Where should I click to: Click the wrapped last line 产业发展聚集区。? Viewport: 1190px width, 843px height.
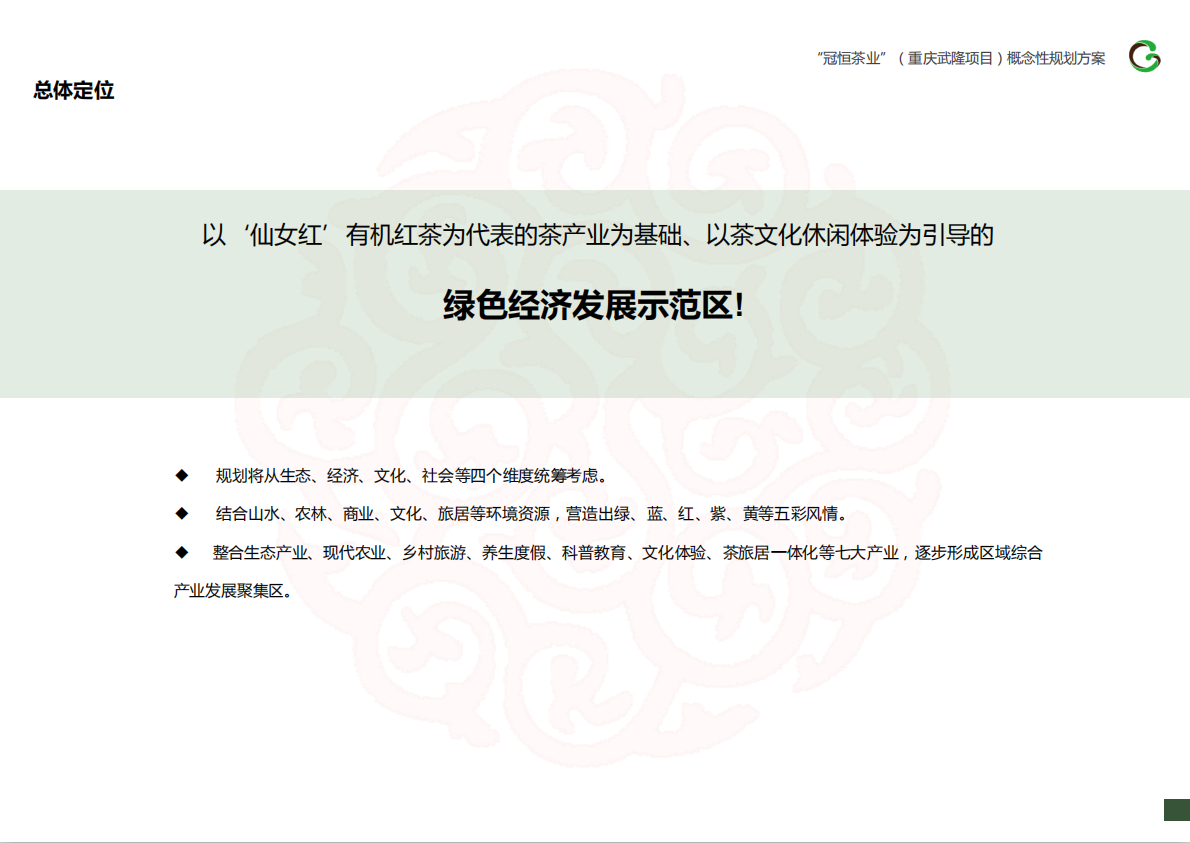(233, 591)
